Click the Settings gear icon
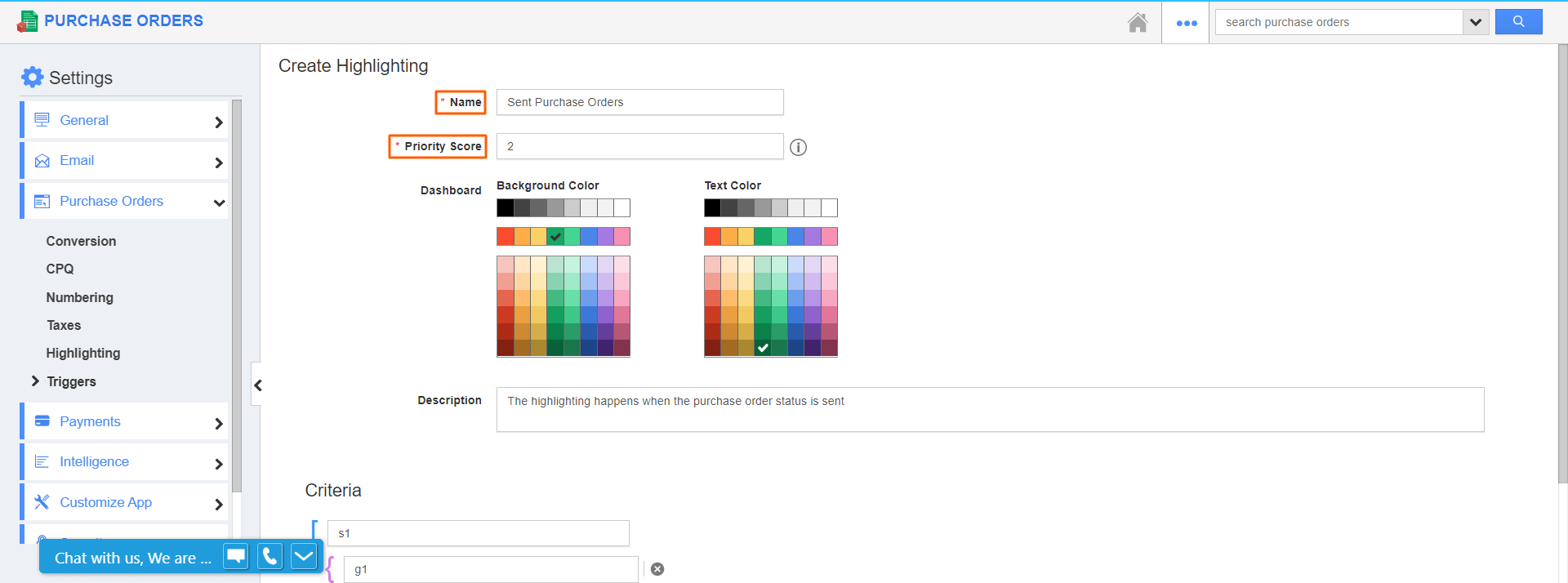 coord(33,78)
